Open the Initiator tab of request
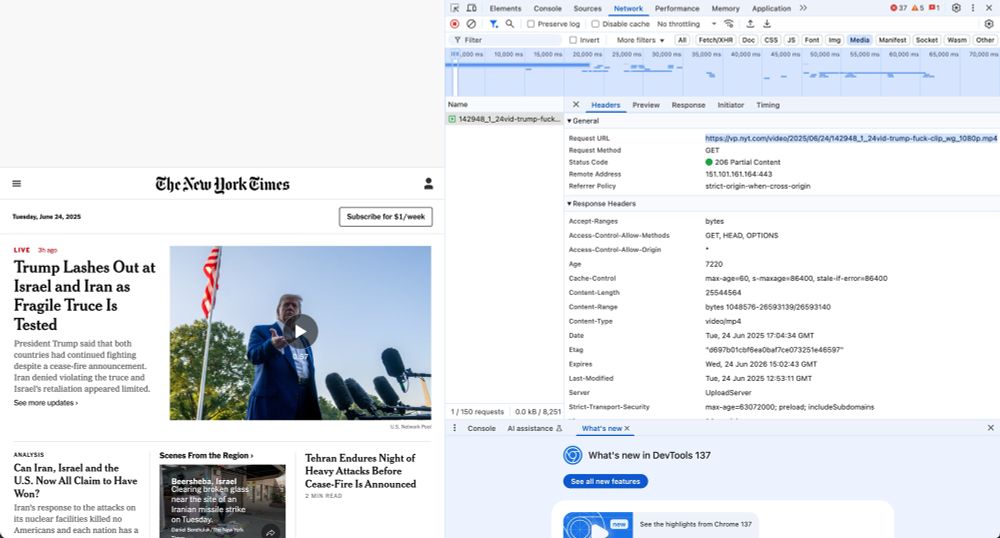This screenshot has height=538, width=1000. (730, 105)
